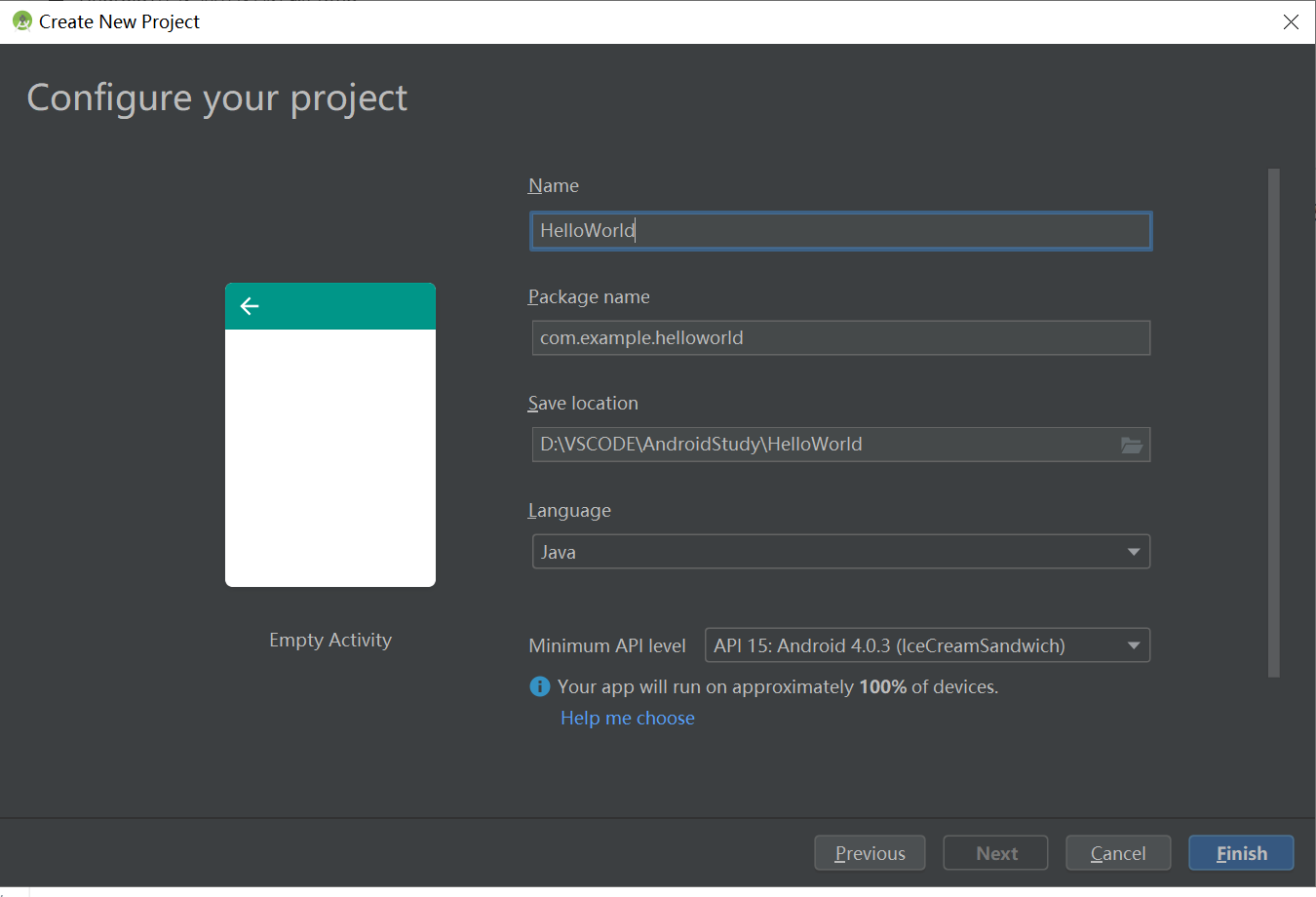Screen dimensions: 1316x897
Task: Click the Minimum API level label
Action: 607,645
